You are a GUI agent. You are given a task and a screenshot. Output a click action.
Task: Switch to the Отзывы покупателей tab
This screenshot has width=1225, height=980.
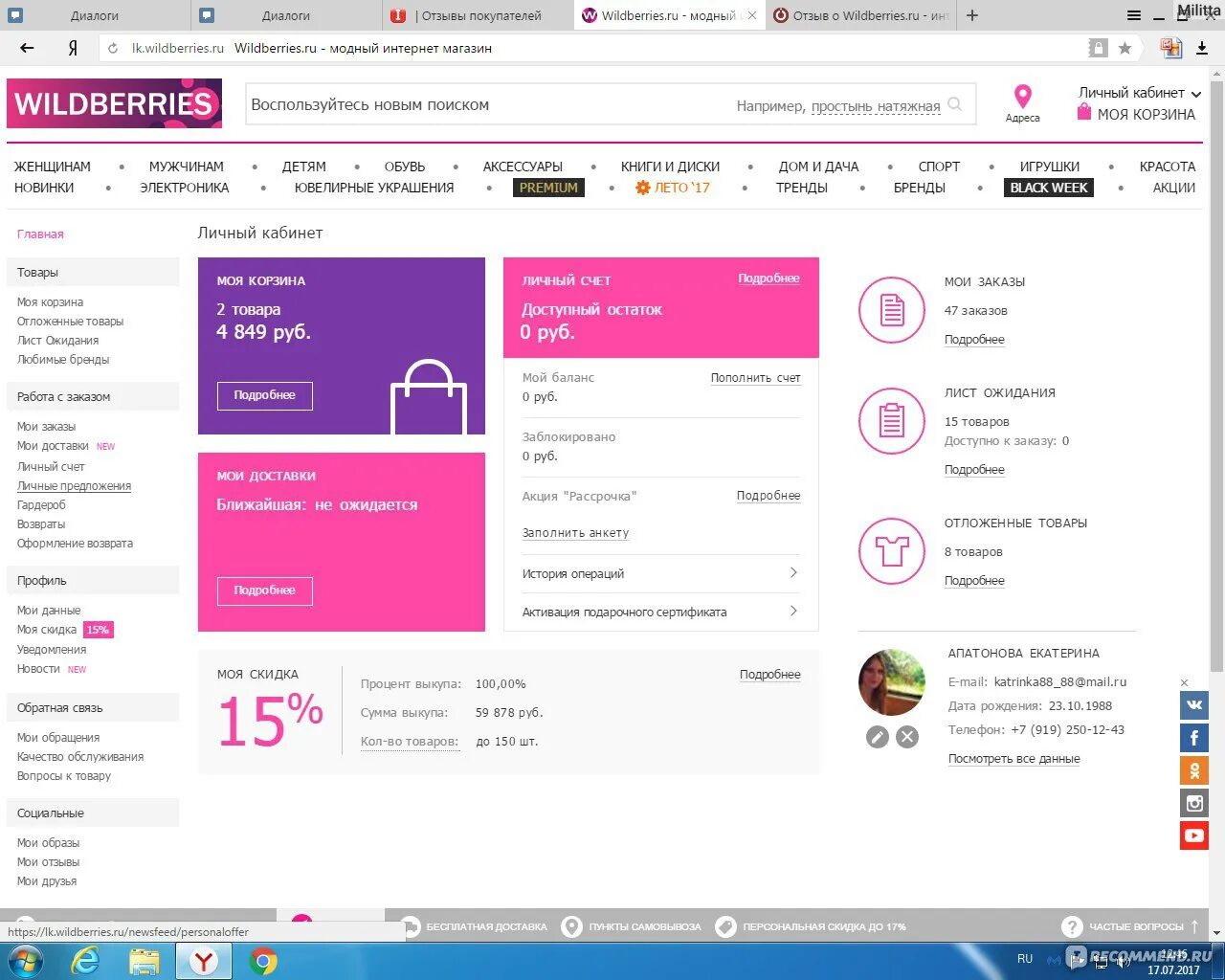click(479, 15)
